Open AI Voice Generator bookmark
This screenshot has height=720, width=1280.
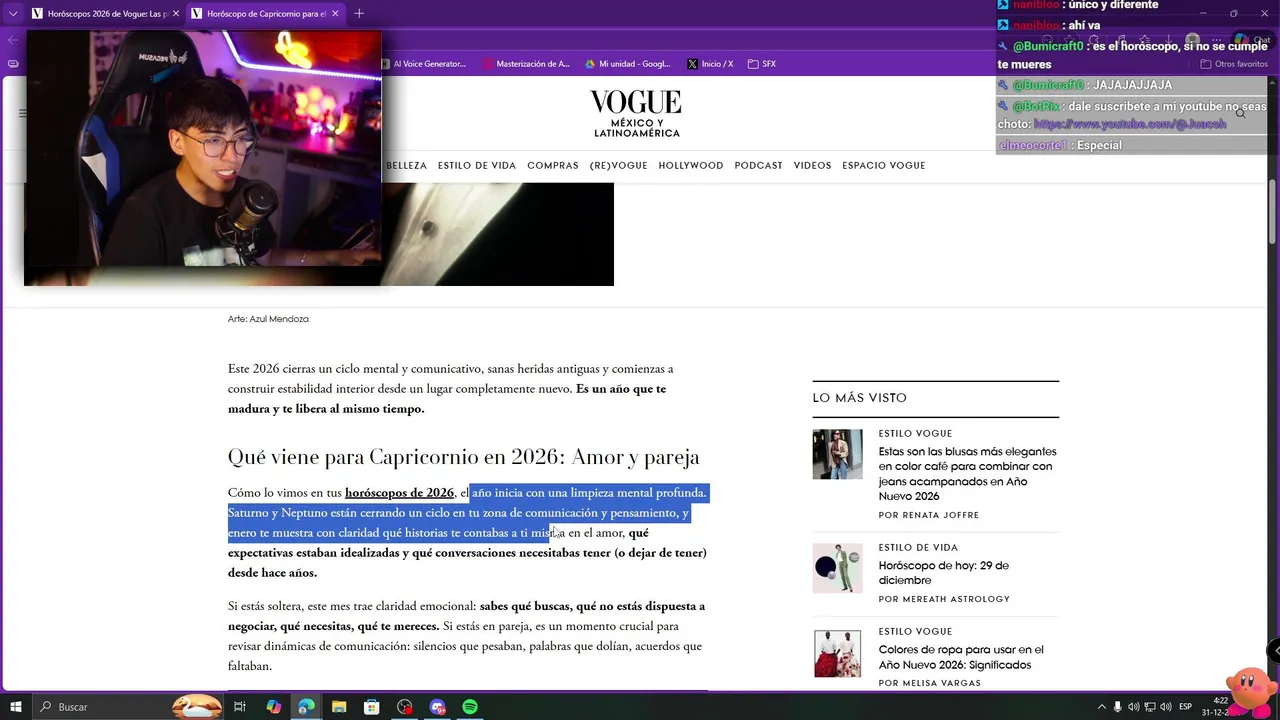point(424,64)
